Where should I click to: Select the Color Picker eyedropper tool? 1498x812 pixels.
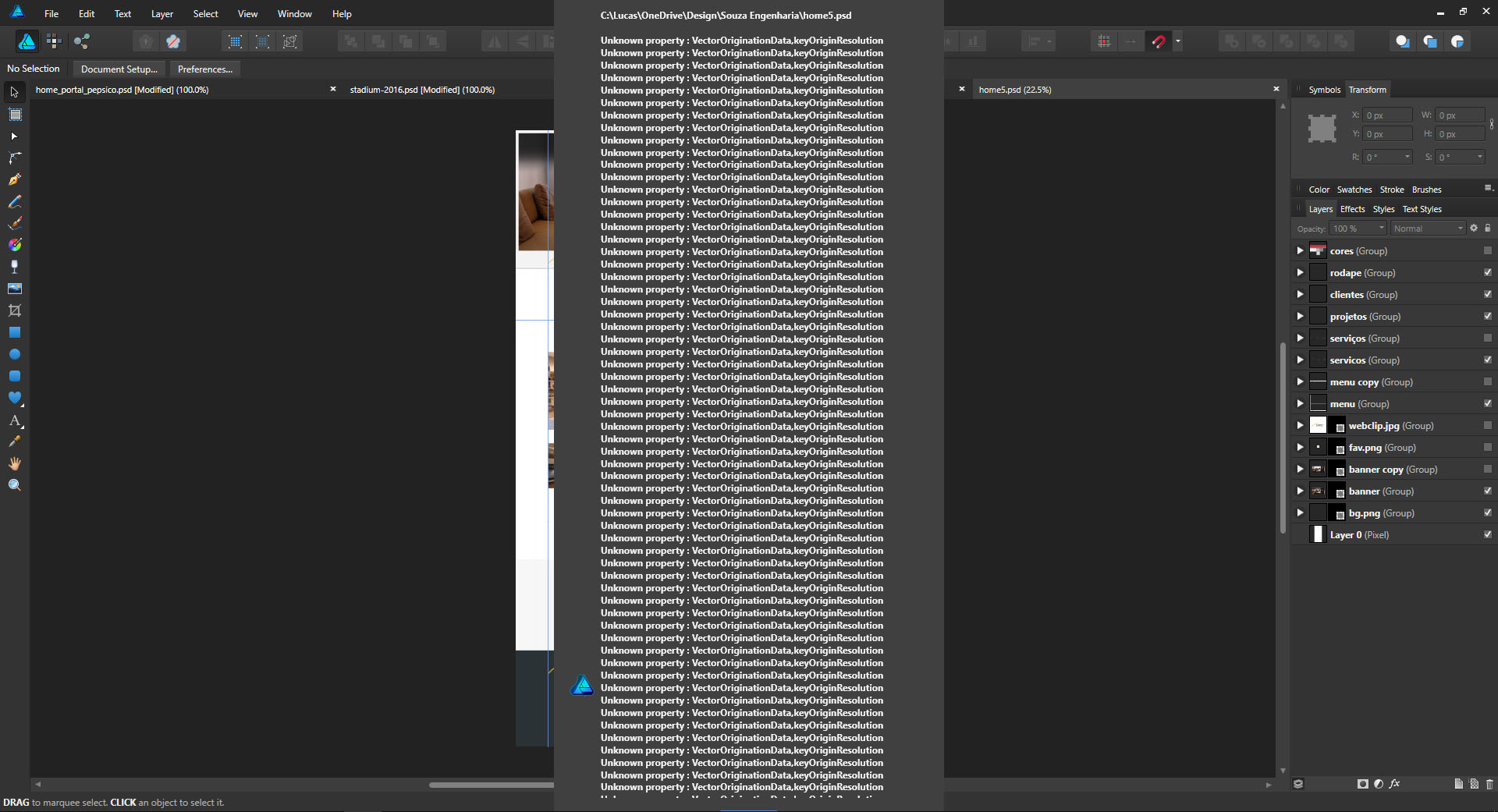pyautogui.click(x=15, y=441)
